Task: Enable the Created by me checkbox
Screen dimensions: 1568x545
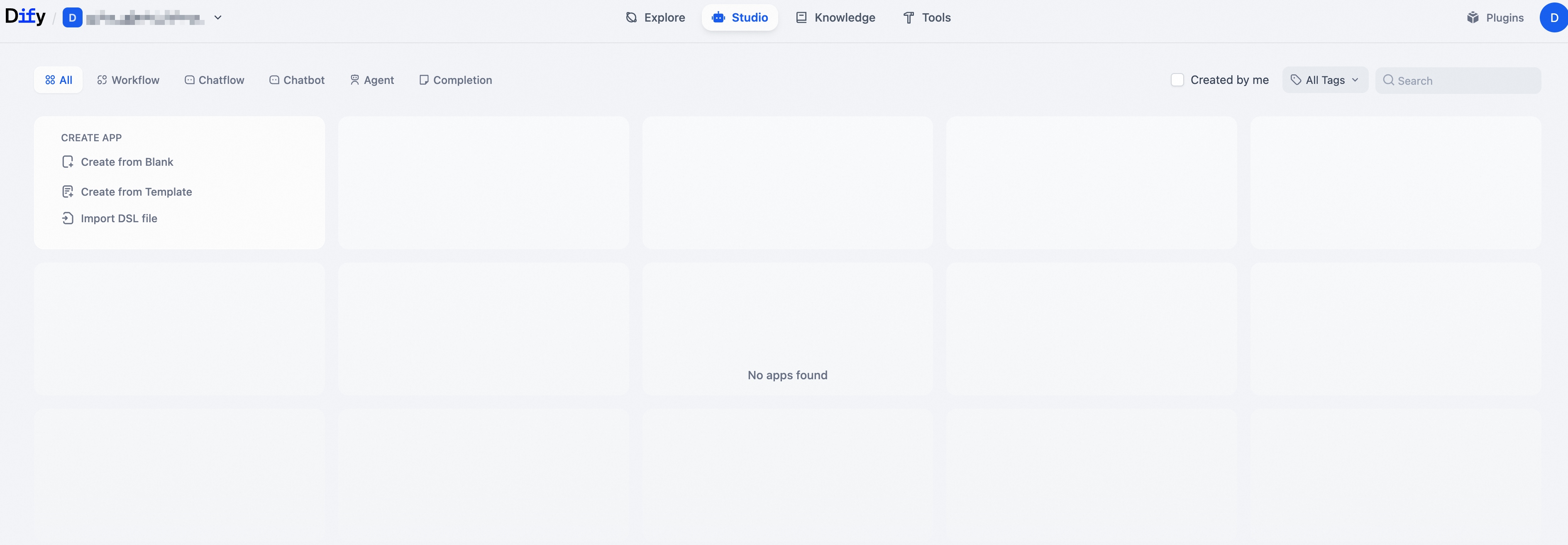Action: coord(1177,80)
